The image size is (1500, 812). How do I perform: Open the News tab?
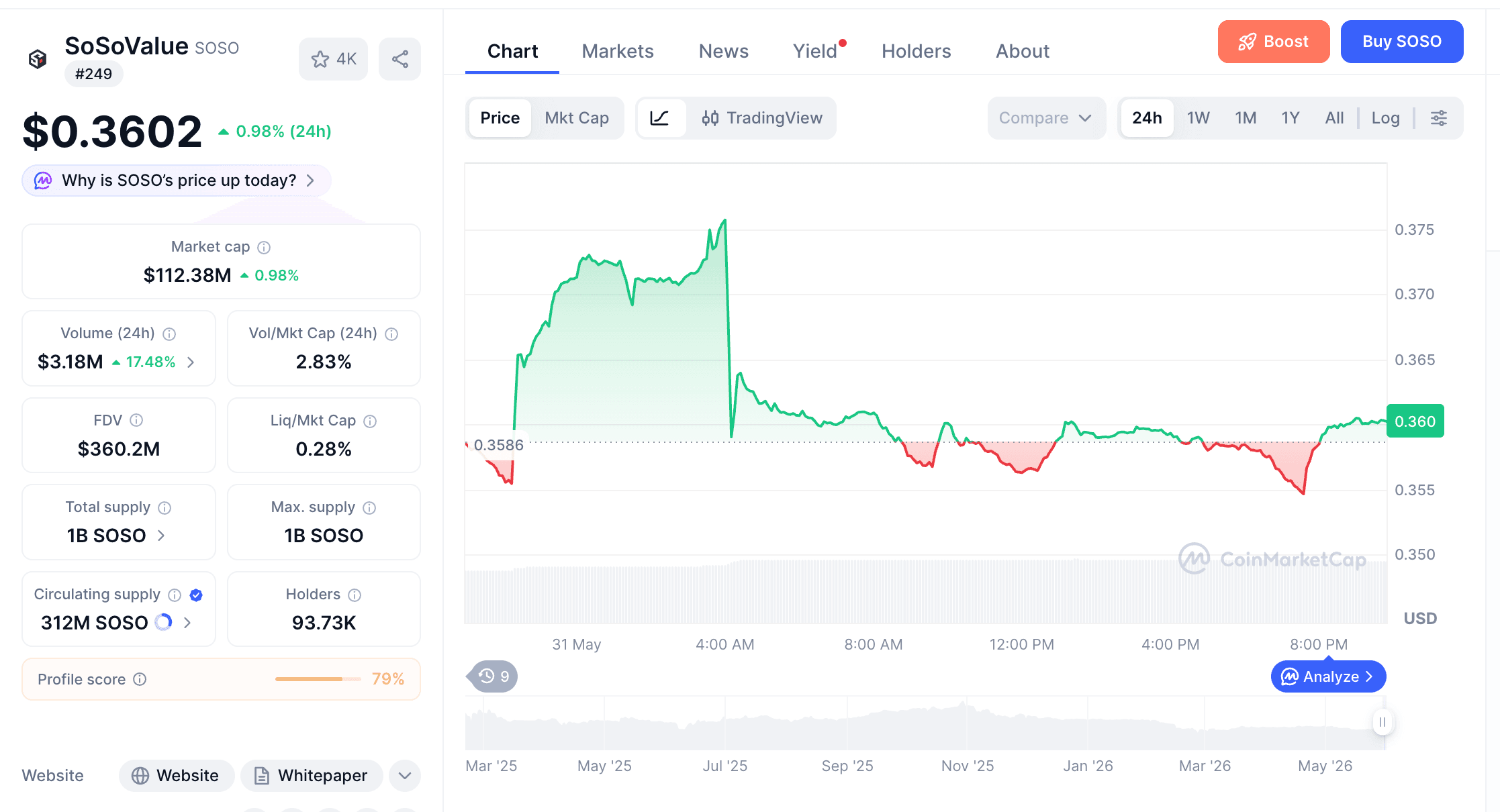click(x=723, y=51)
